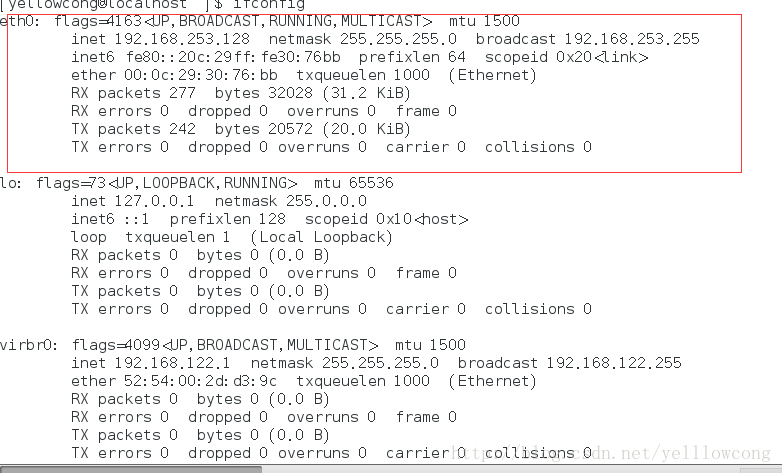Screen dimensions: 782x473
Task: Click the ifconfig command at the prompt
Action: point(271,5)
